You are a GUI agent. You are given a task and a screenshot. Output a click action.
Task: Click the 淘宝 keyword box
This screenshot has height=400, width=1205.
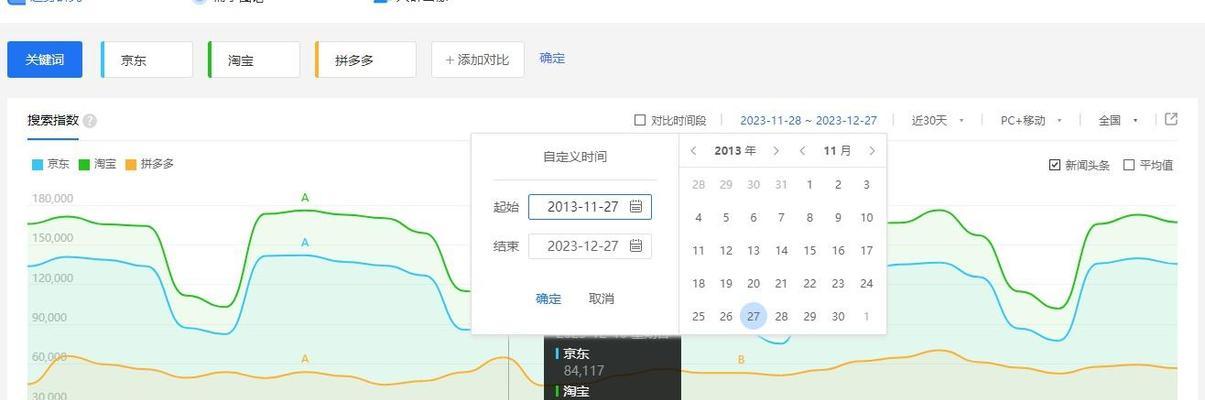[x=254, y=60]
